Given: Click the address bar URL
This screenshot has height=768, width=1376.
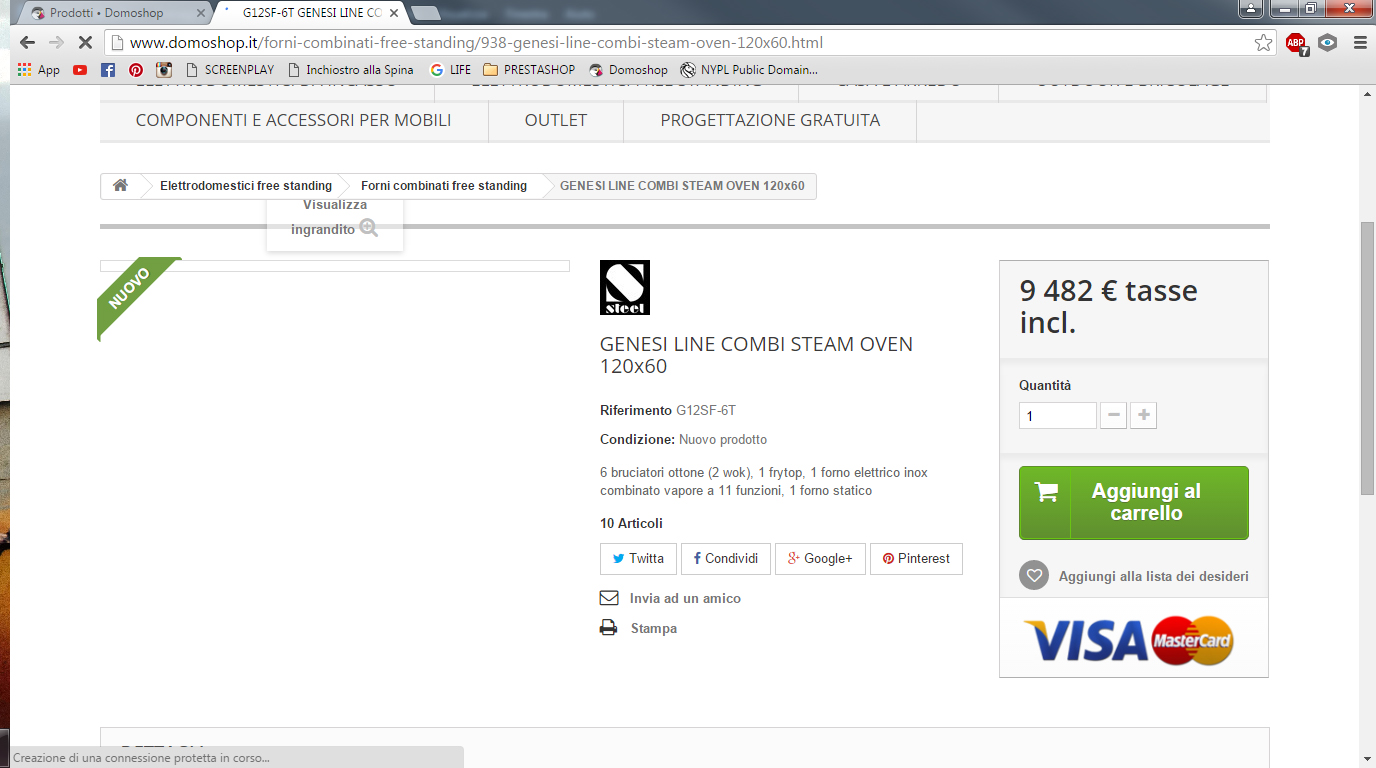Looking at the screenshot, I should [476, 43].
